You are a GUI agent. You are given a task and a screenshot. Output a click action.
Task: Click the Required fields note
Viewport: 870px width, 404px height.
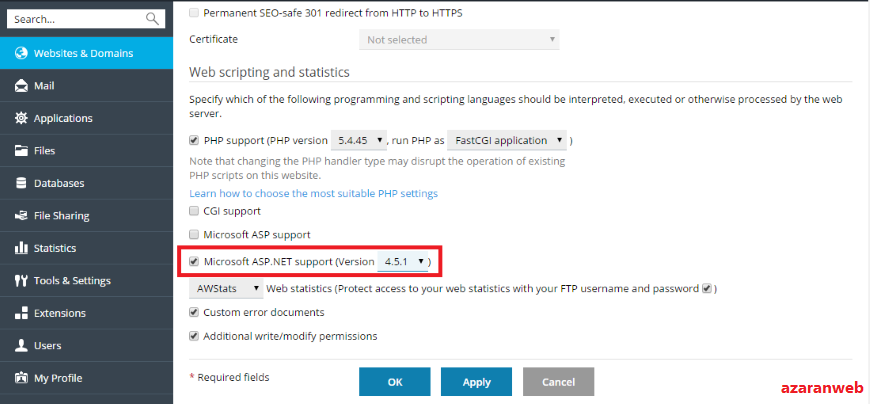coord(229,377)
